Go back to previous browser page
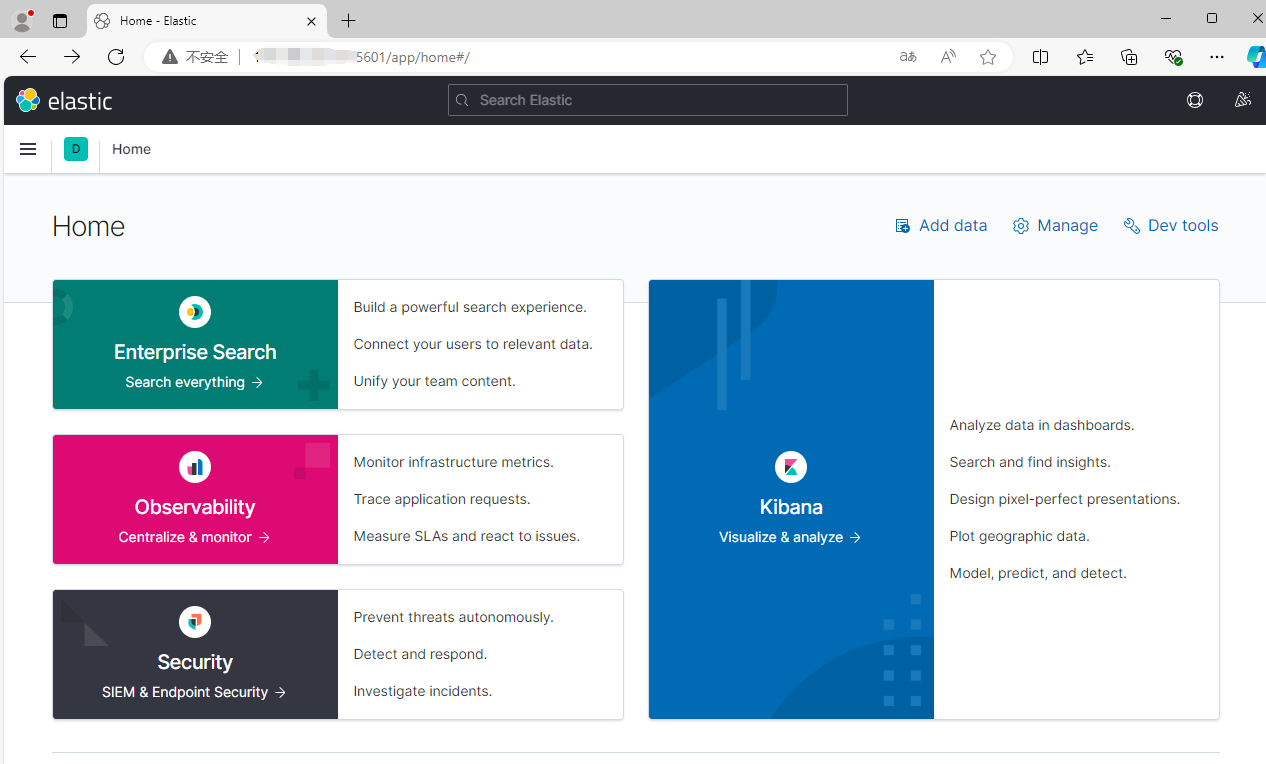The width and height of the screenshot is (1266, 764). (28, 57)
